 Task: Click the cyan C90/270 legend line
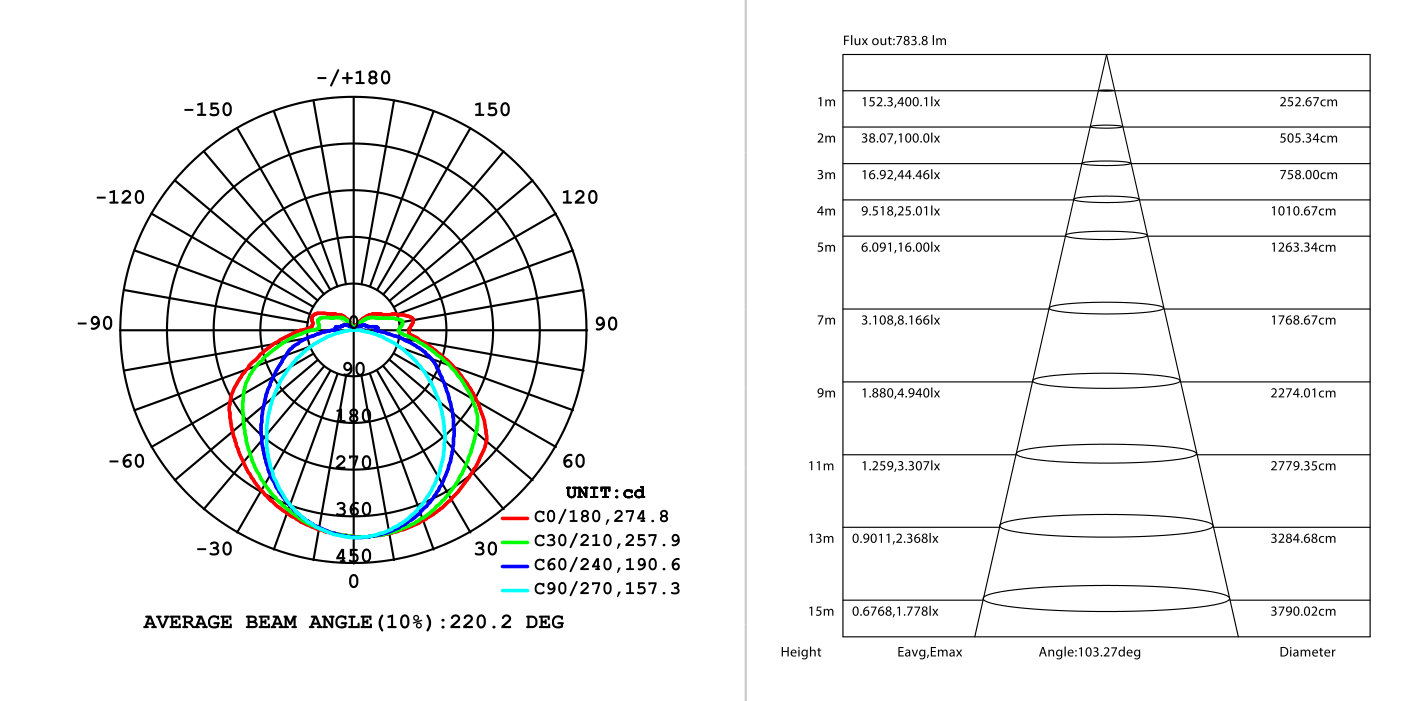[x=515, y=590]
